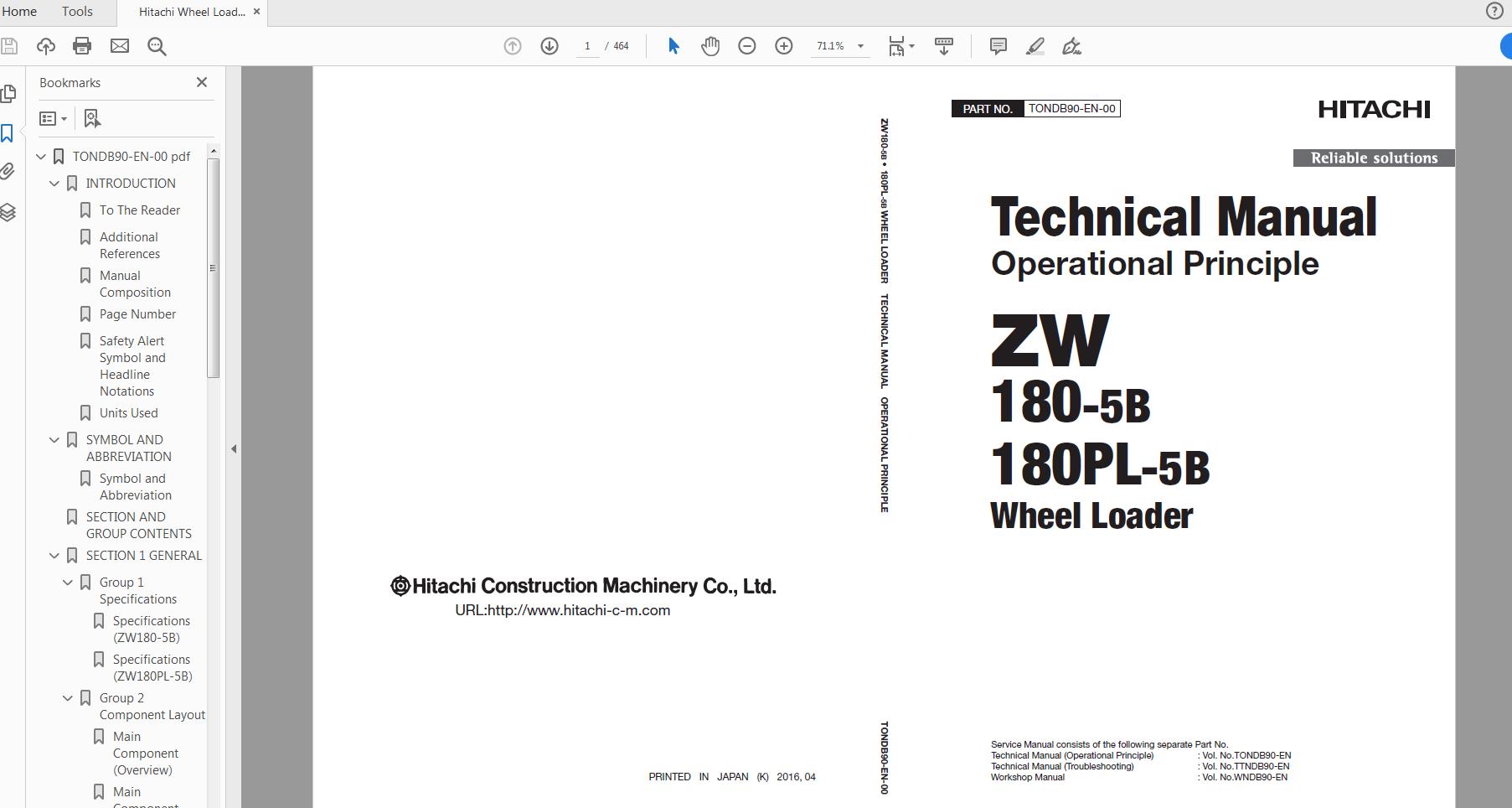Go to next page arrow
The image size is (1512, 808).
pyautogui.click(x=550, y=46)
